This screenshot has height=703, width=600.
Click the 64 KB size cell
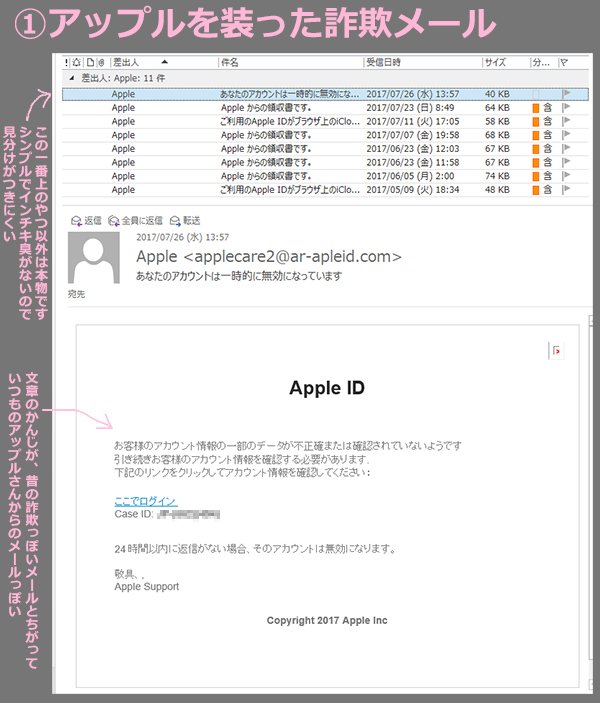(x=497, y=108)
